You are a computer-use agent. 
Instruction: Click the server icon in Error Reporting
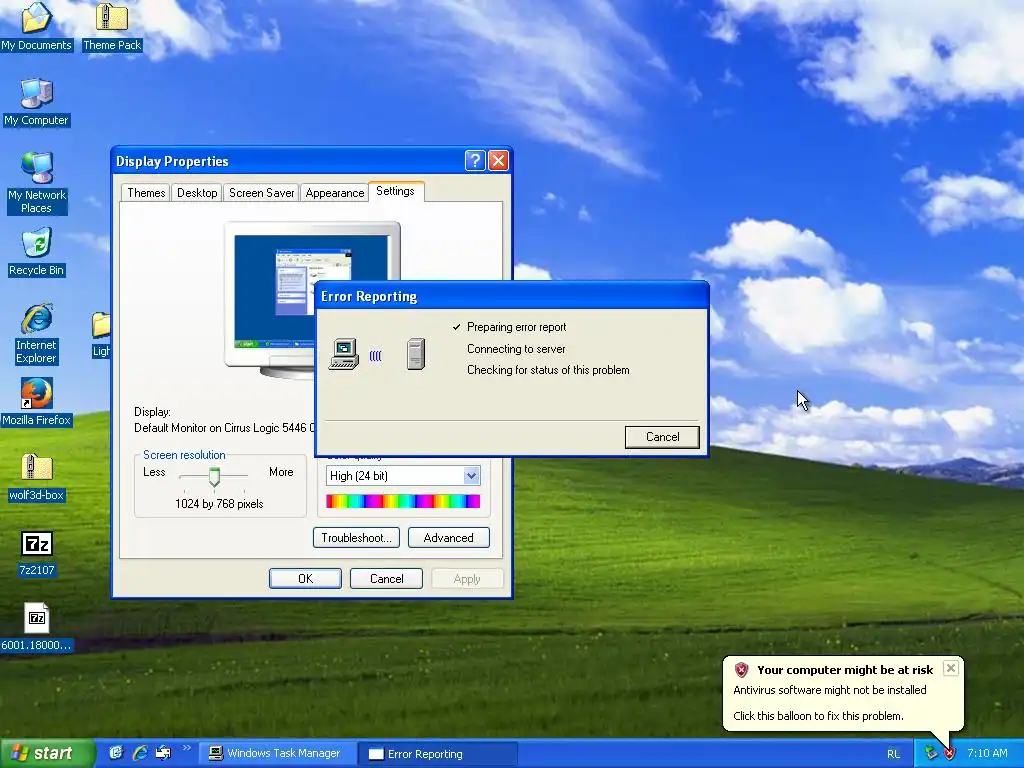click(x=416, y=354)
